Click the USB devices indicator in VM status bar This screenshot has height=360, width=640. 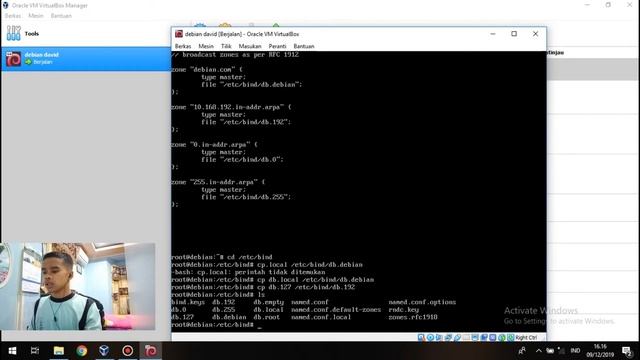pyautogui.click(x=458, y=338)
